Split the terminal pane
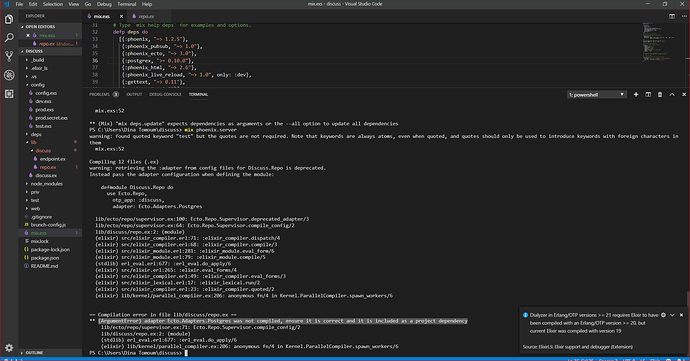The width and height of the screenshot is (690, 361). point(648,95)
